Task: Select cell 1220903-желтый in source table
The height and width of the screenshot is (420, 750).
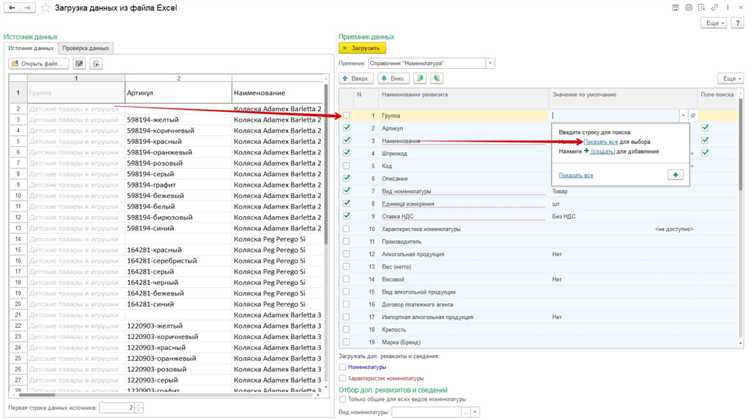Action: tap(178, 326)
